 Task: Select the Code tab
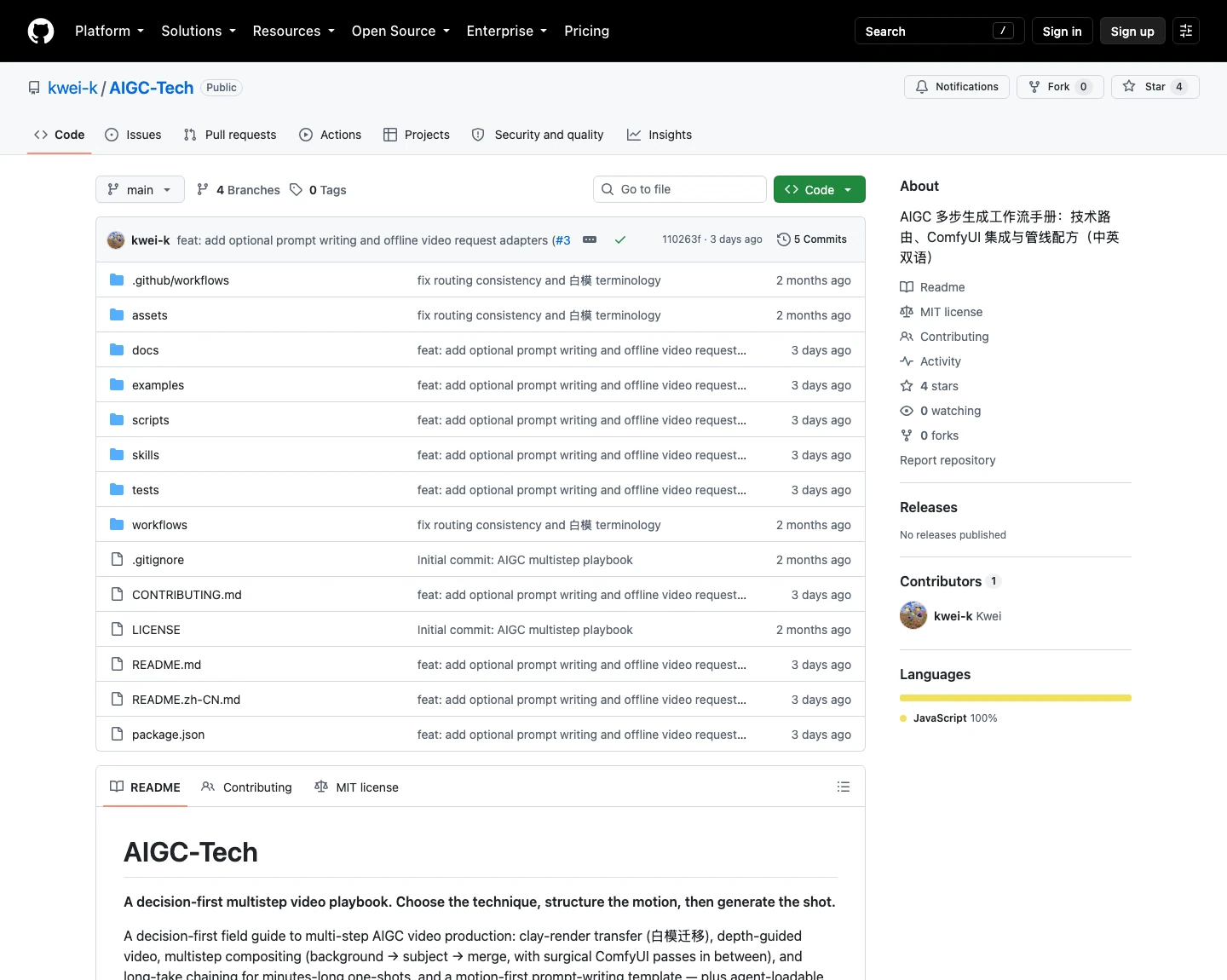60,135
